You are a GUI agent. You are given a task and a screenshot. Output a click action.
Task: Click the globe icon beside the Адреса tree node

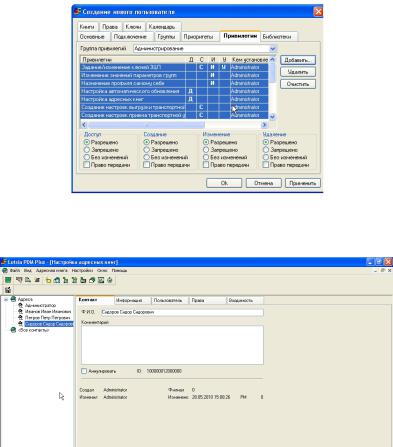(13, 299)
